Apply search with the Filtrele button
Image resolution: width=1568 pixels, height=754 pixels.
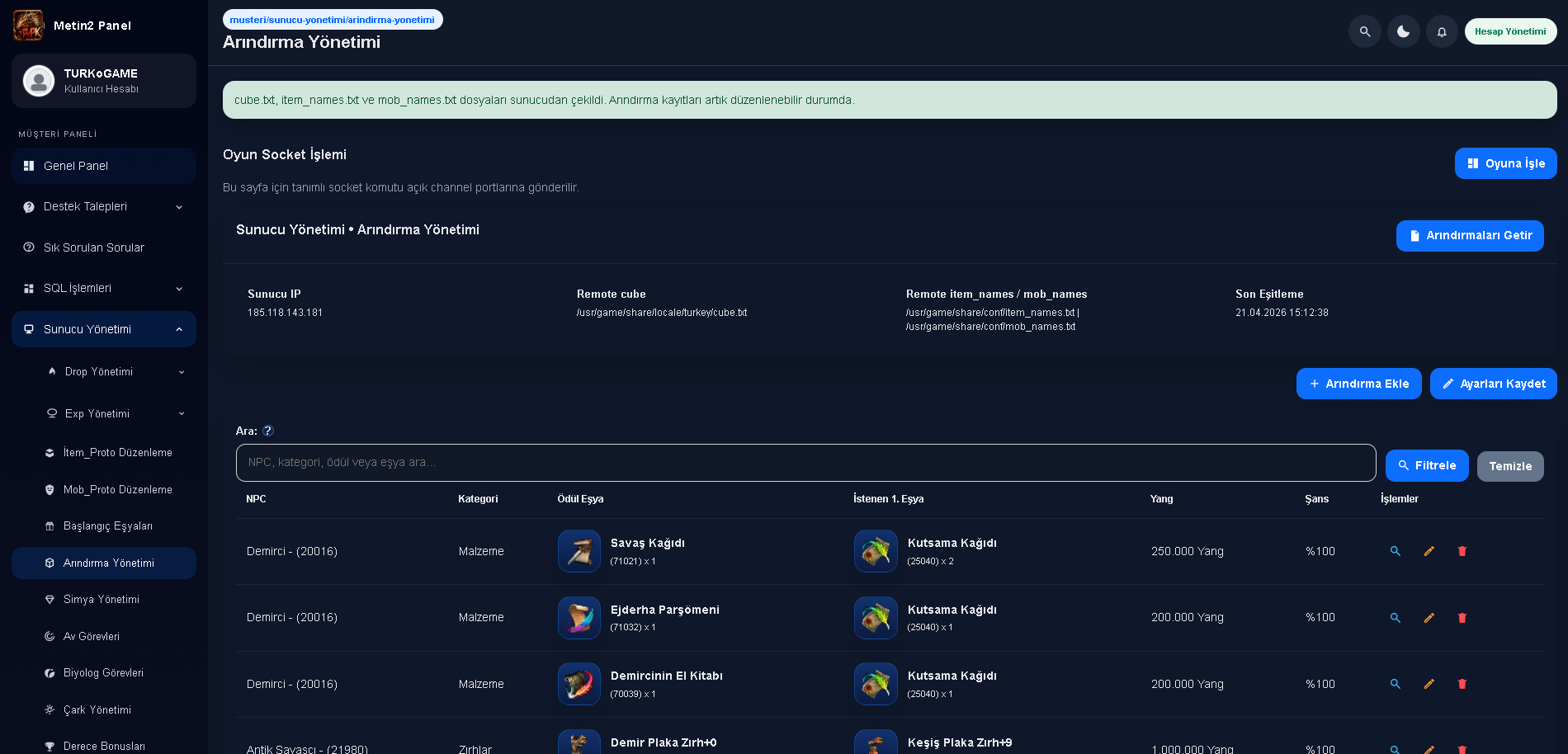tap(1427, 465)
